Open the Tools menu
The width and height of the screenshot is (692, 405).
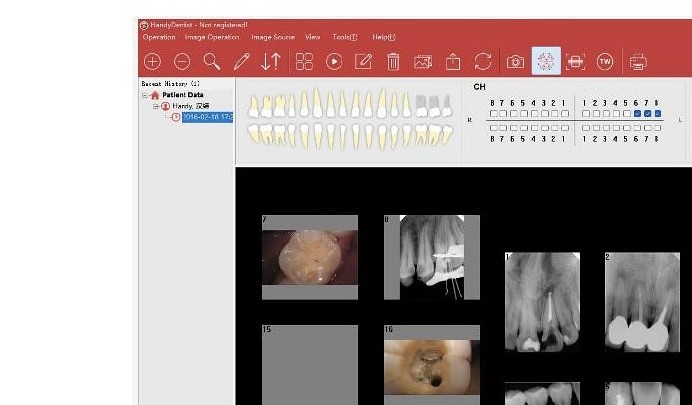(x=345, y=38)
